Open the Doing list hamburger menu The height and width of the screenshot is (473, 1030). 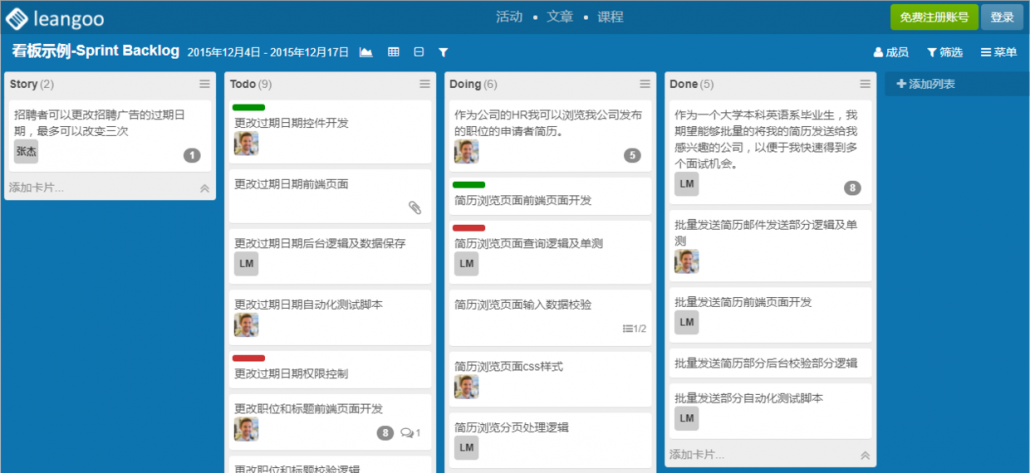[x=645, y=84]
